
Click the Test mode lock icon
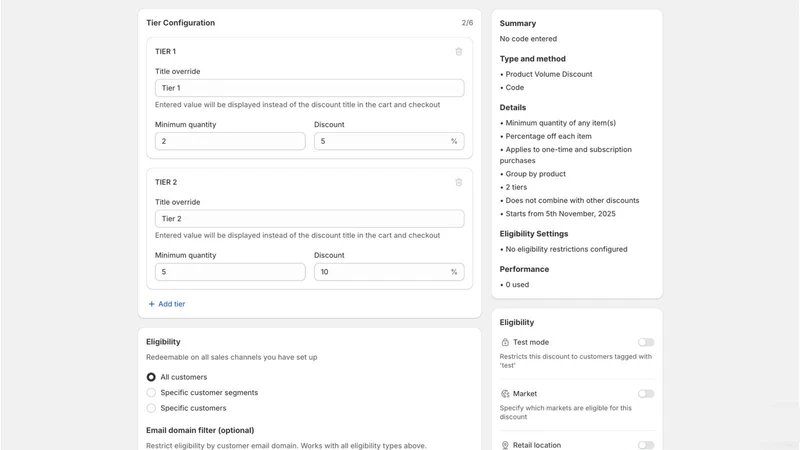tap(505, 342)
